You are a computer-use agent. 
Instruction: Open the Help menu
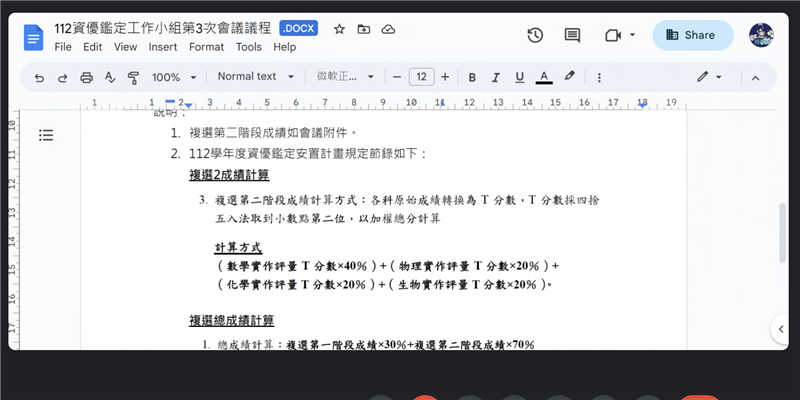(285, 47)
